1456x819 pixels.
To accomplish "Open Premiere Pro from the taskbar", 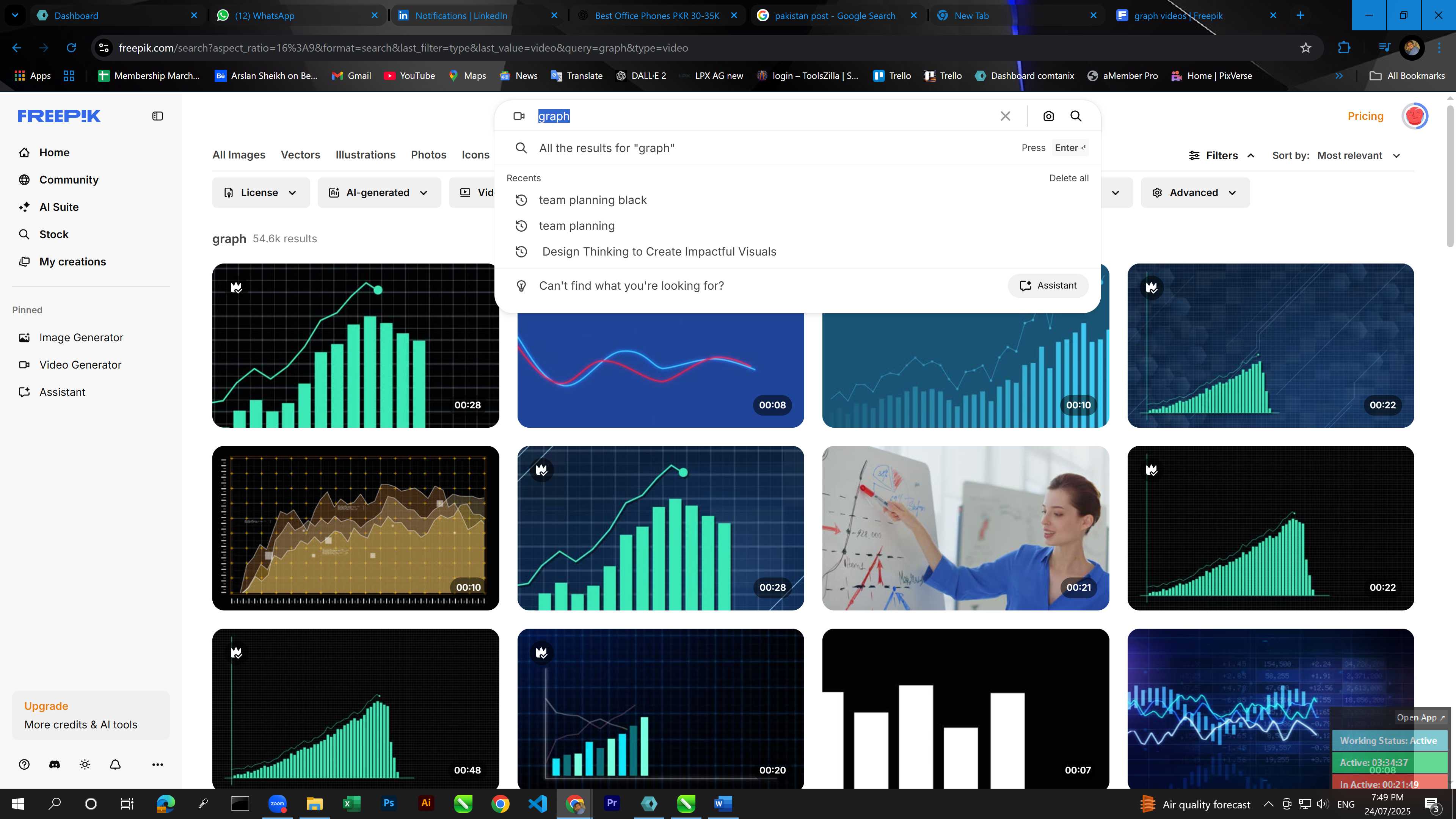I will pyautogui.click(x=612, y=803).
